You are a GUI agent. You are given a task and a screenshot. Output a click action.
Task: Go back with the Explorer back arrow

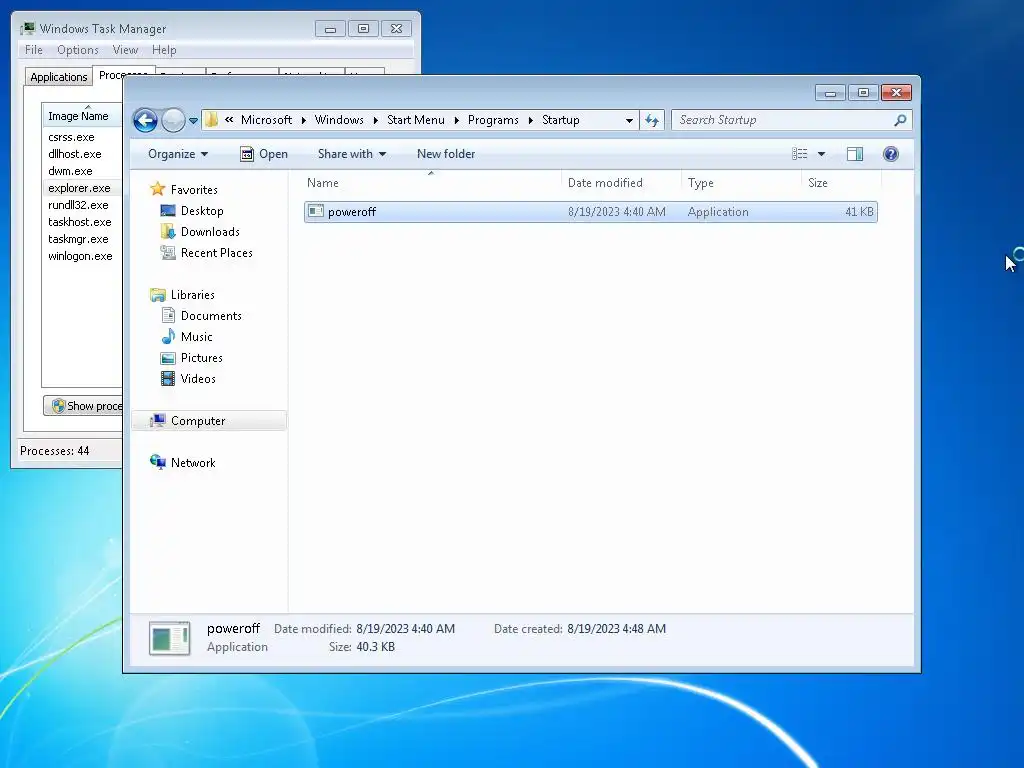[145, 120]
